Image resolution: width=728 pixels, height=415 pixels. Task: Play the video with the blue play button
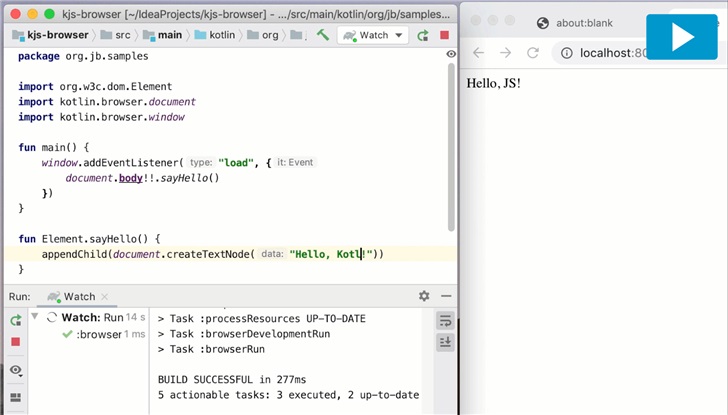coord(682,37)
